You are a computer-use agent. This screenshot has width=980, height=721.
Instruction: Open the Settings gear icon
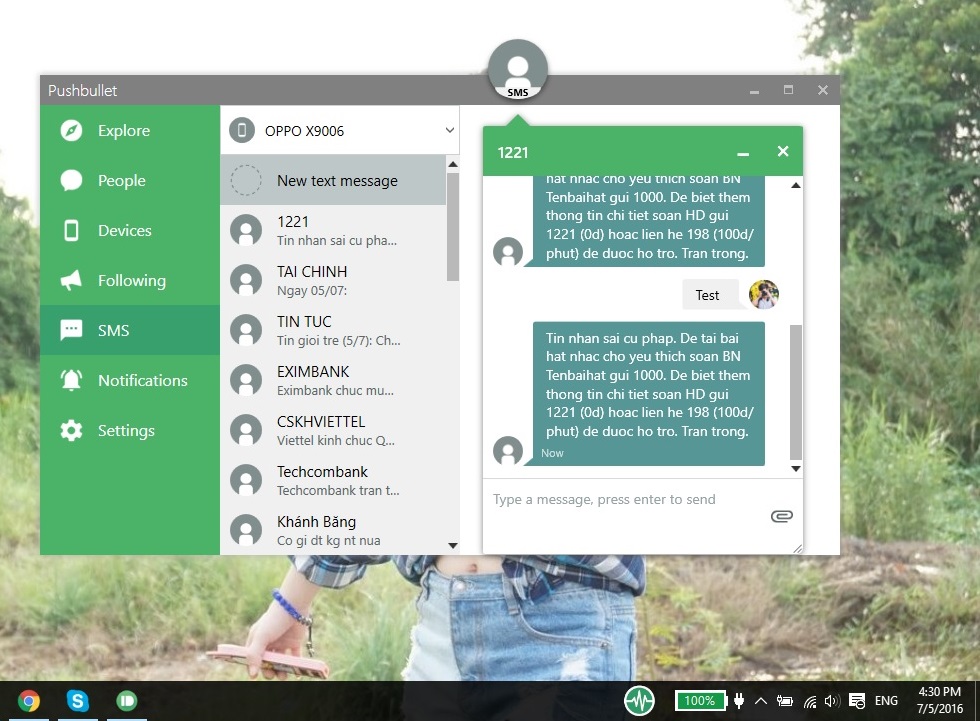tap(70, 430)
